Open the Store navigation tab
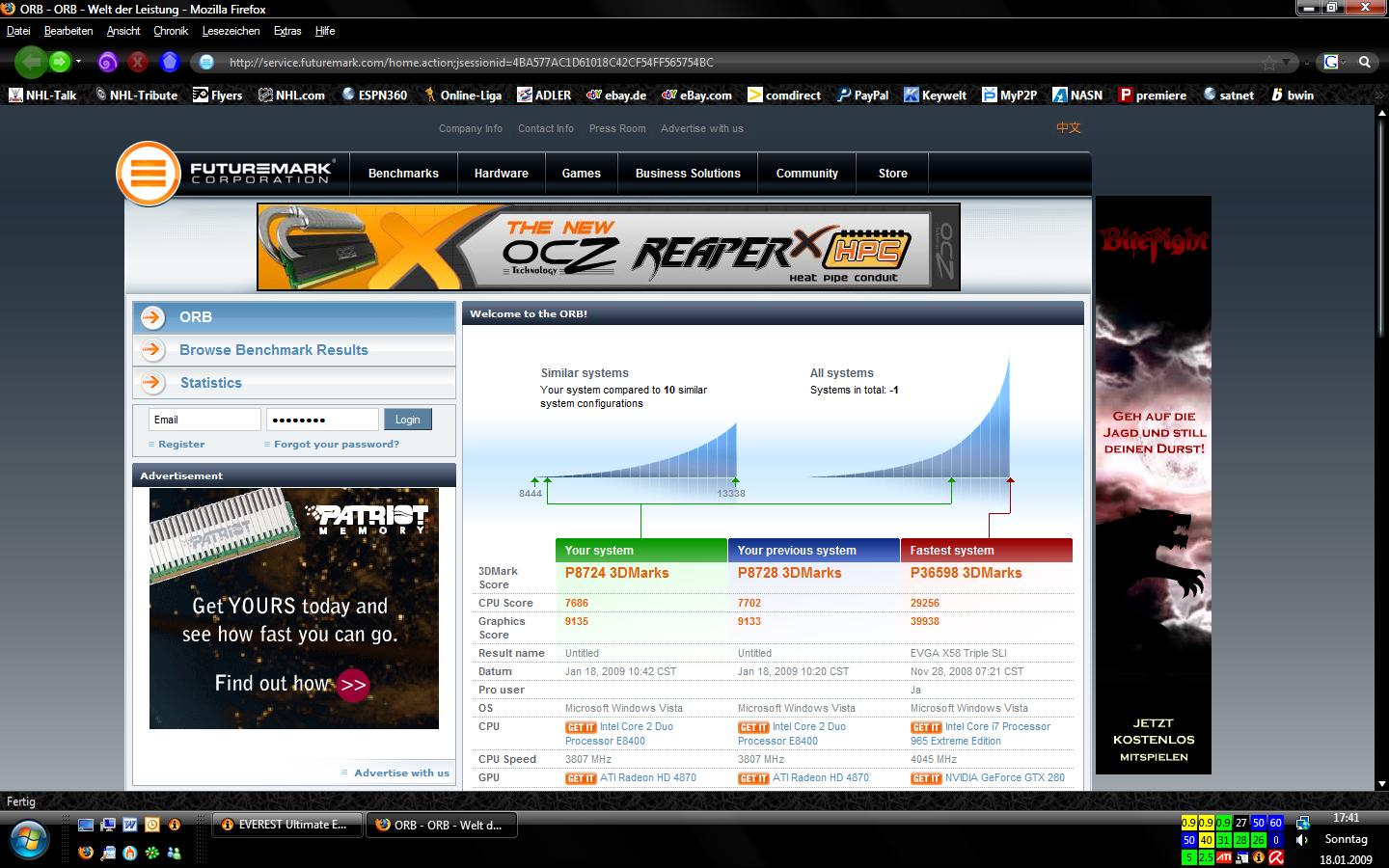Image resolution: width=1389 pixels, height=868 pixels. coord(893,174)
